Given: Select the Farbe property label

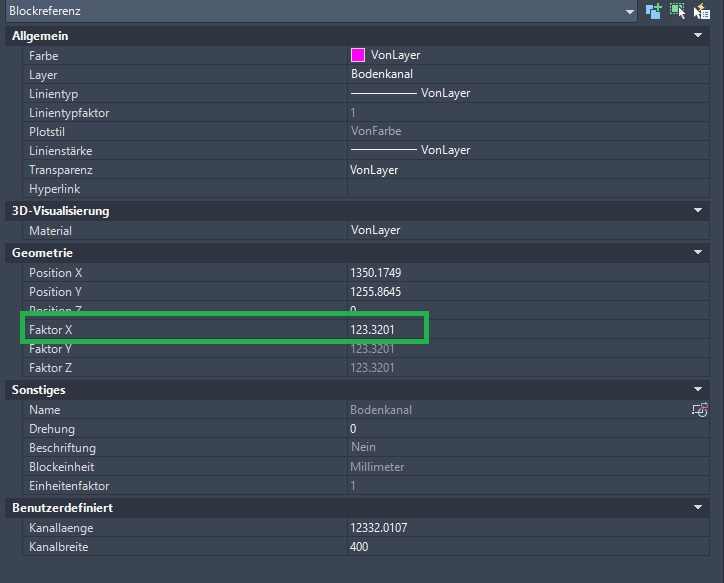Looking at the screenshot, I should coord(43,56).
